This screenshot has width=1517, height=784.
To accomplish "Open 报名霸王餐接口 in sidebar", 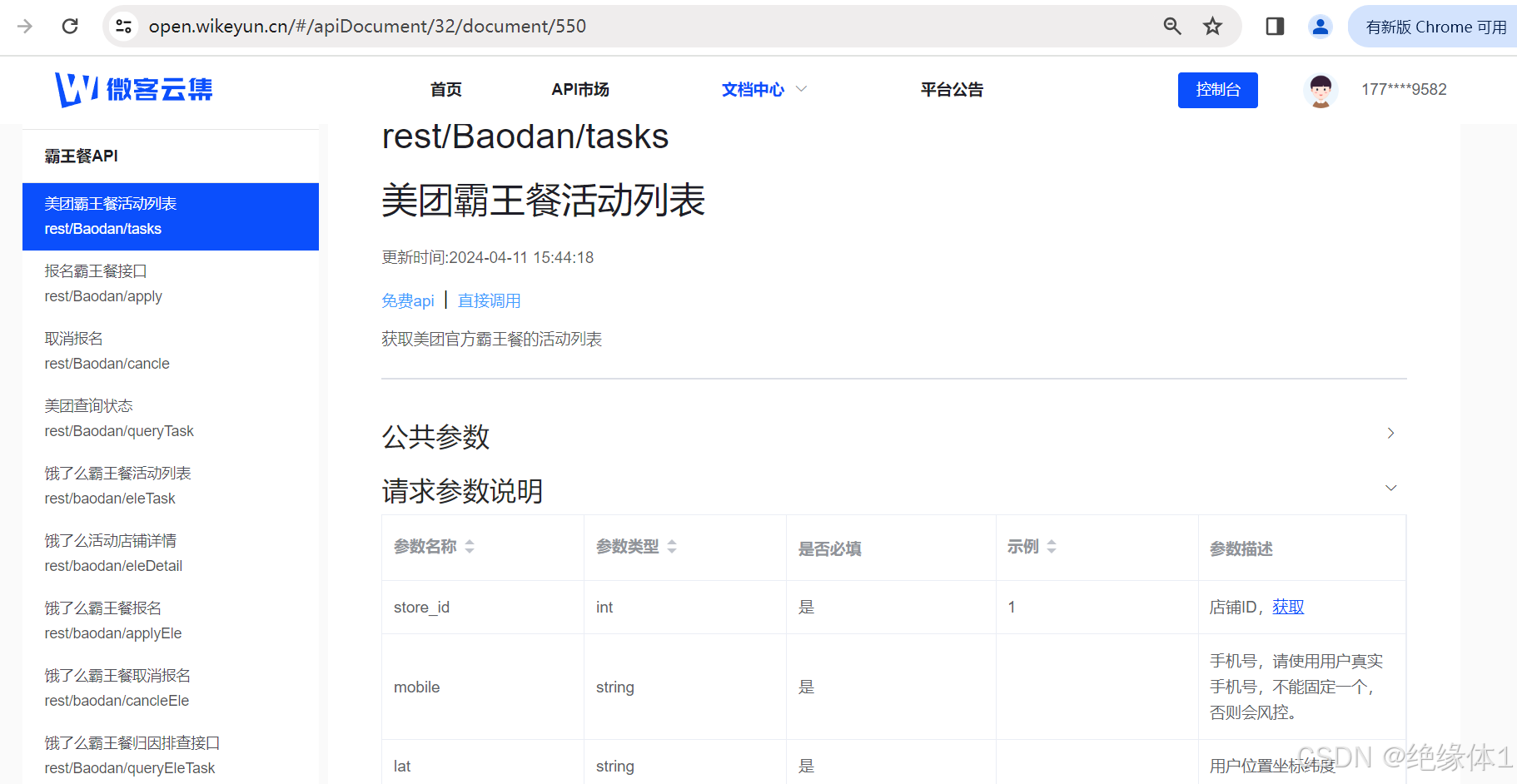I will click(x=171, y=284).
